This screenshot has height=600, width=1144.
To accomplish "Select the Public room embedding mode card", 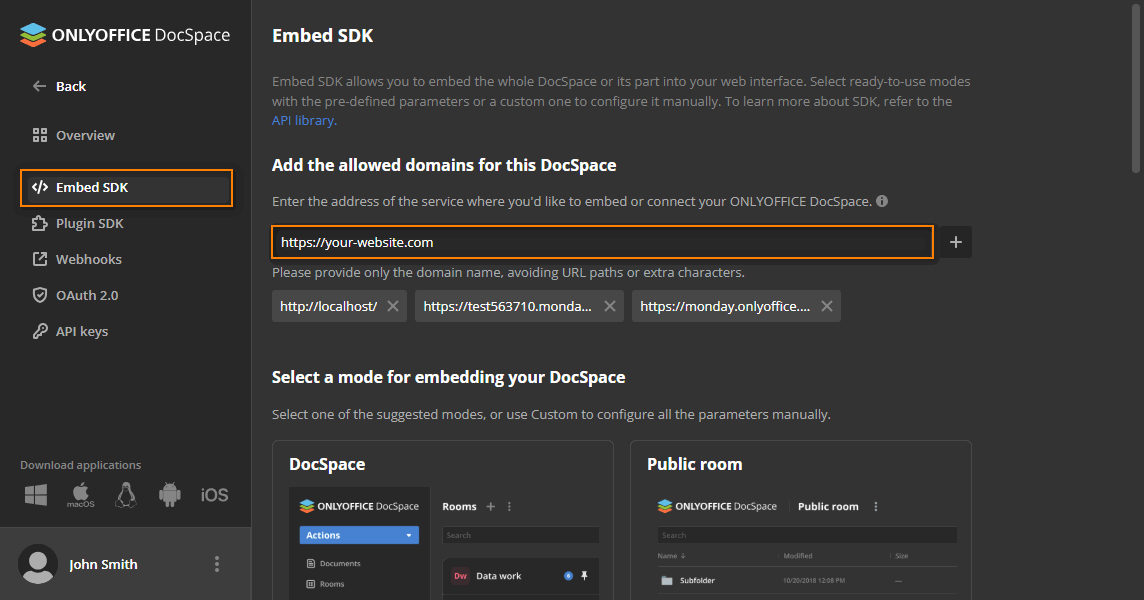I will pyautogui.click(x=800, y=520).
